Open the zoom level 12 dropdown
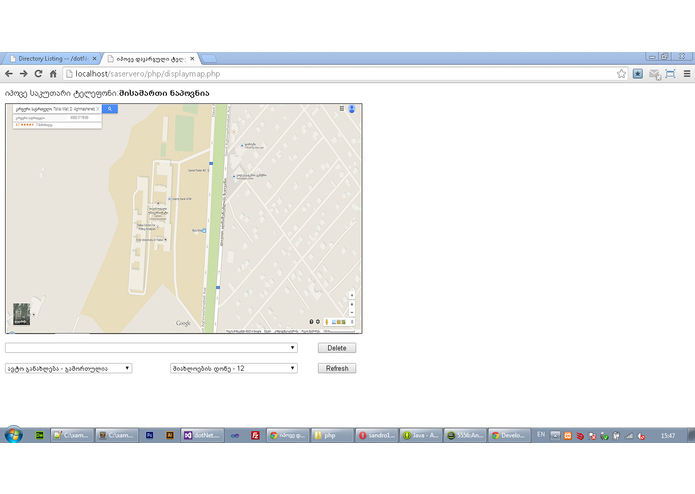Screen dimensions: 695x494 tap(234, 368)
